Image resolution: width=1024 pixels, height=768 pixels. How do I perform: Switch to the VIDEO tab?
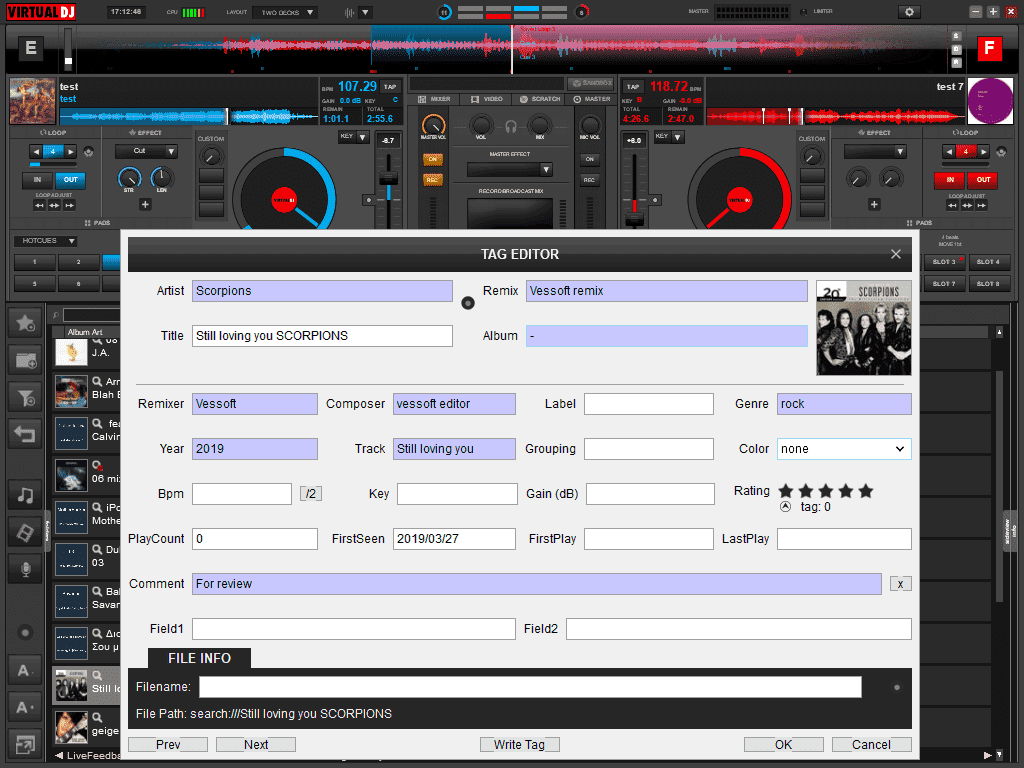click(487, 99)
